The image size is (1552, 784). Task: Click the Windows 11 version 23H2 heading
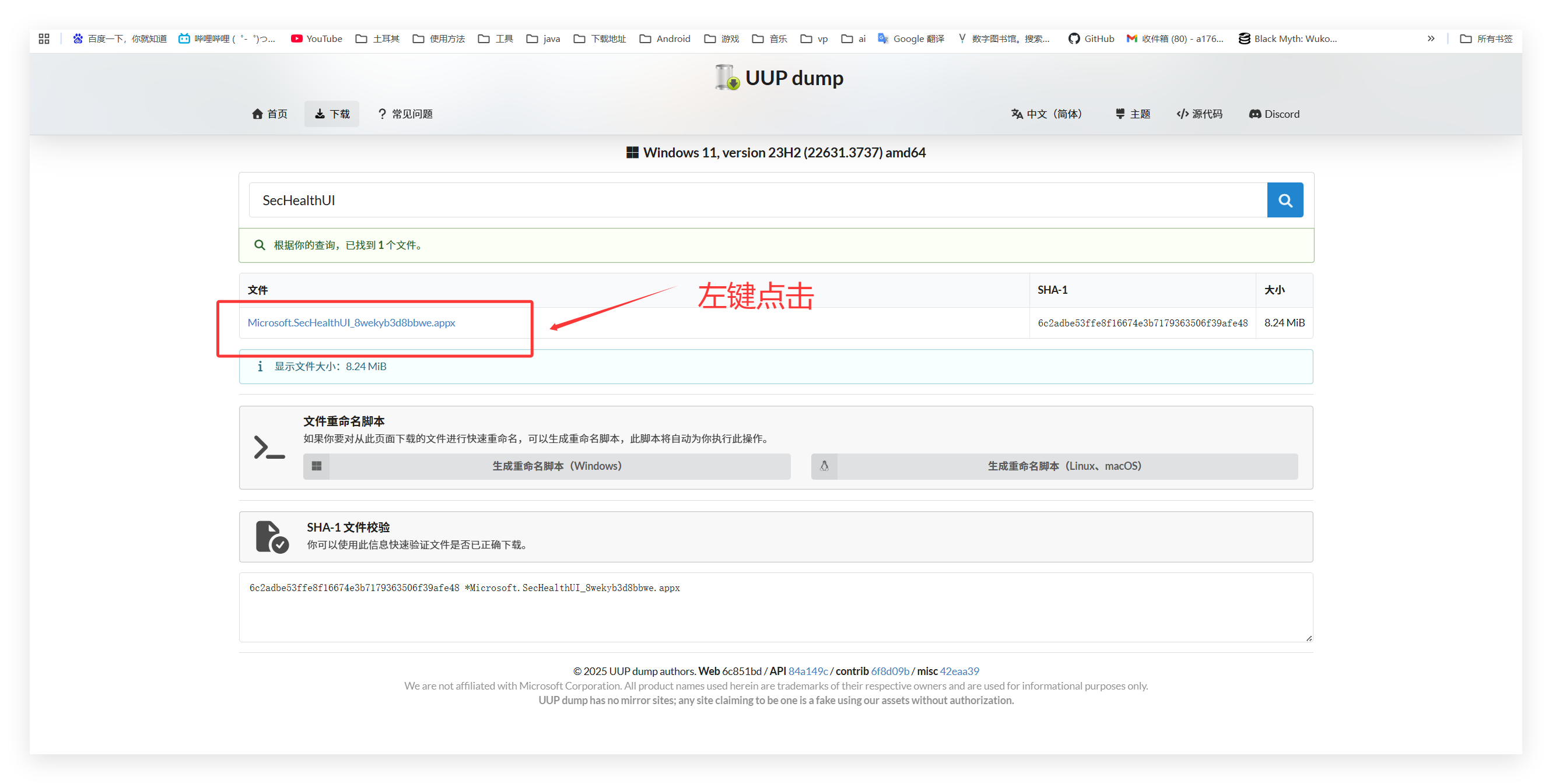(x=776, y=152)
